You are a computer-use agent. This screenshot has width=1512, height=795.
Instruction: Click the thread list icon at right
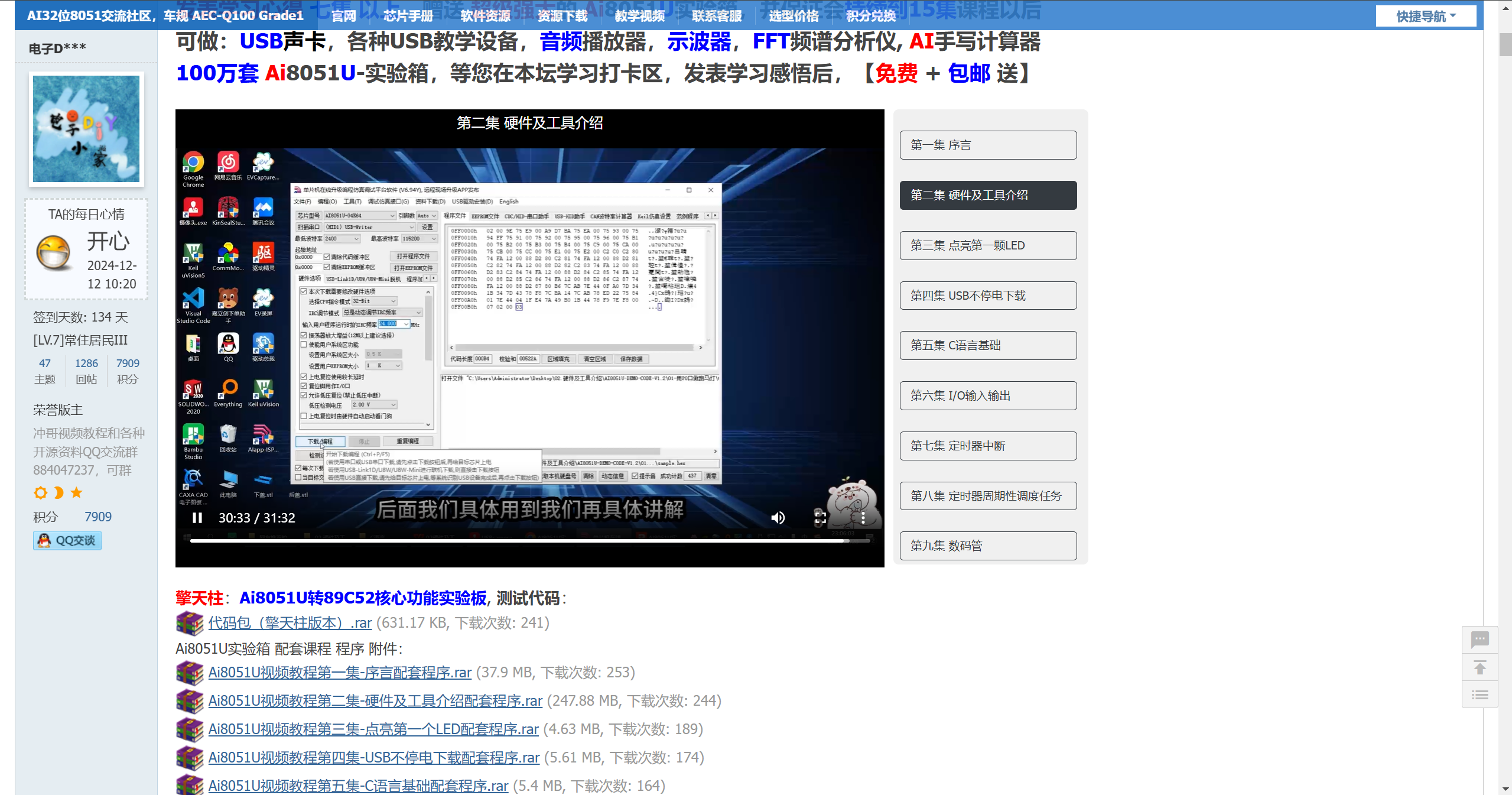pyautogui.click(x=1480, y=695)
